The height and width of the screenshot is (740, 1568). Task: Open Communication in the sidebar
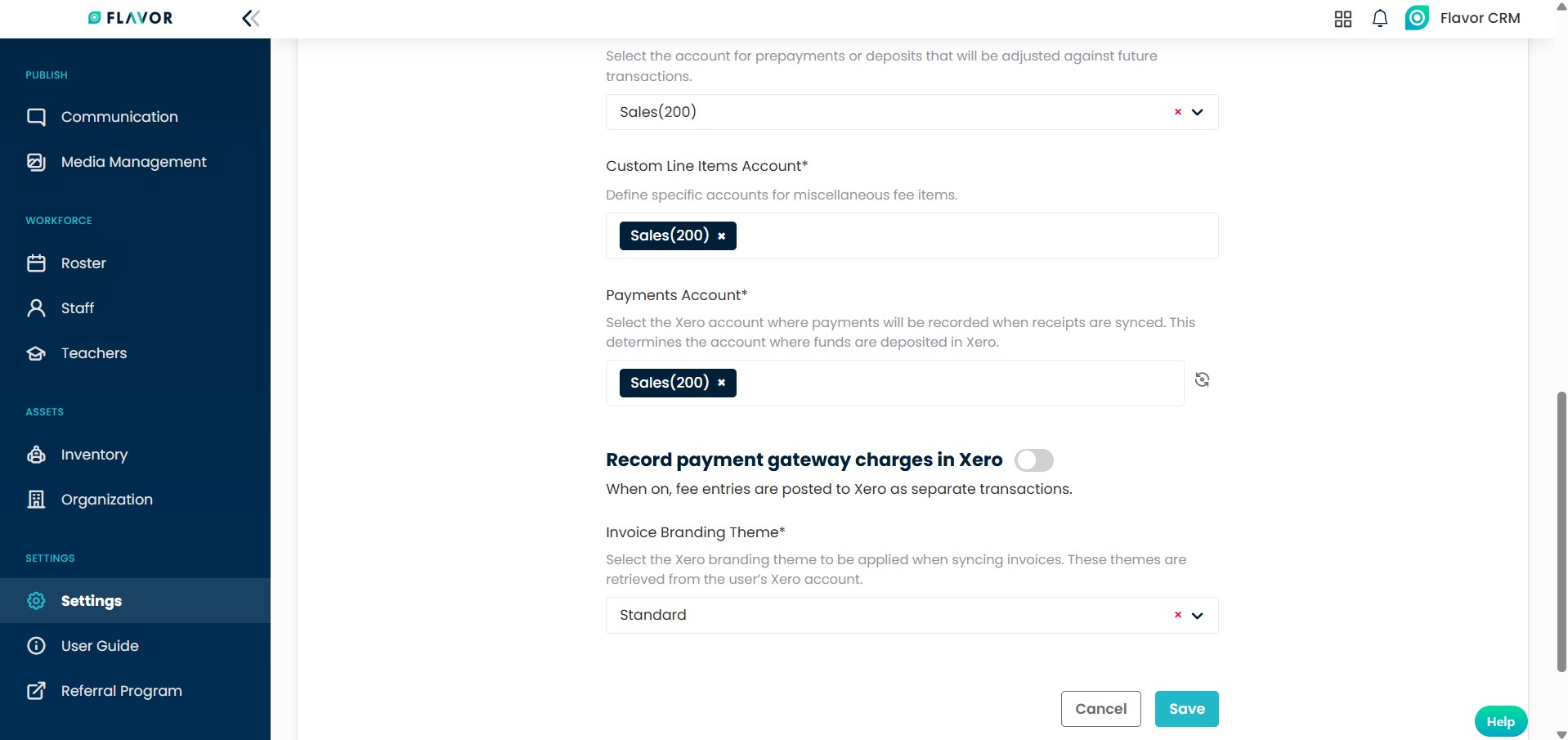pyautogui.click(x=119, y=117)
